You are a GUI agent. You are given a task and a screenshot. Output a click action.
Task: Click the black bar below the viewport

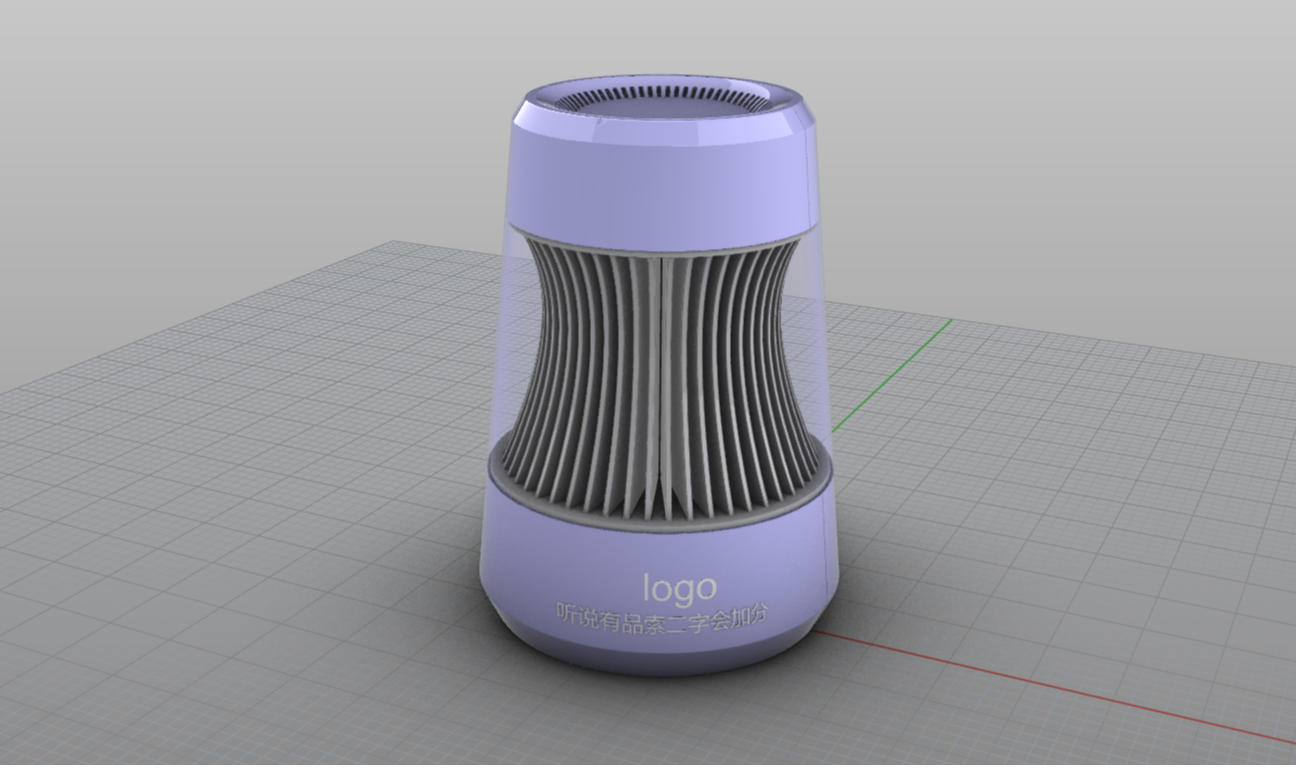[x=648, y=767]
